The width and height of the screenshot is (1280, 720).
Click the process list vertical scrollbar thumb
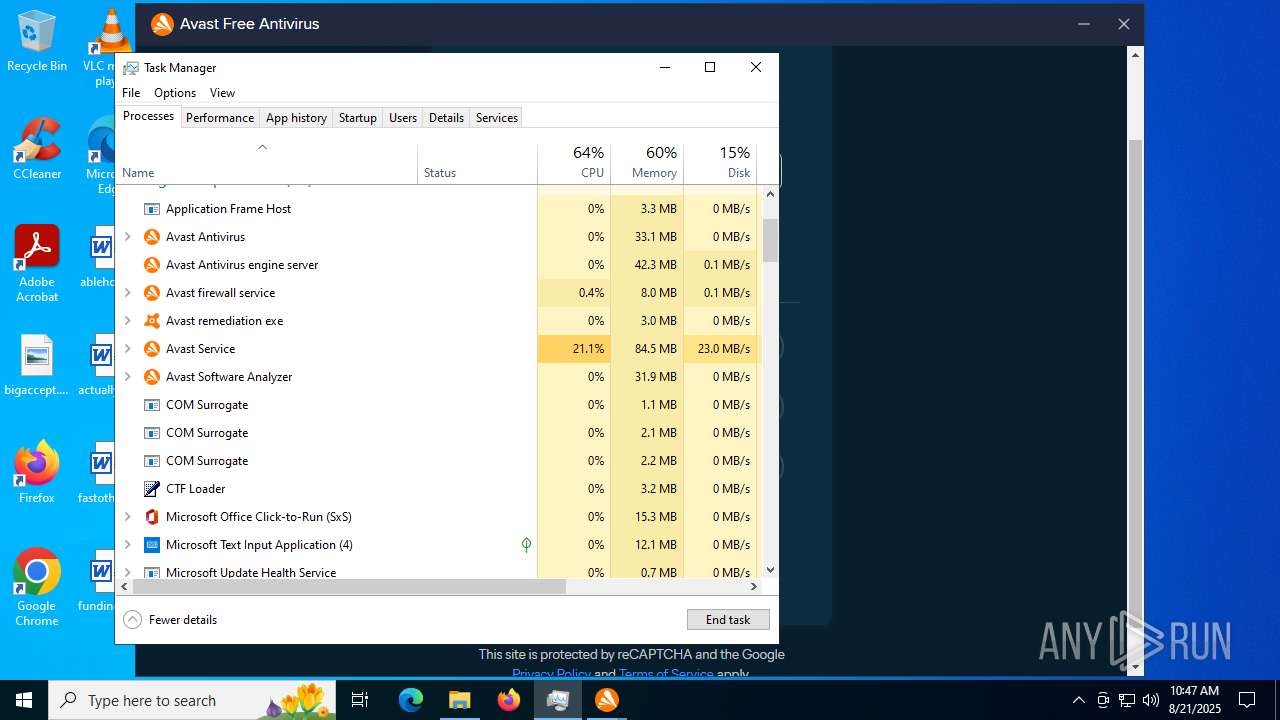pyautogui.click(x=770, y=241)
